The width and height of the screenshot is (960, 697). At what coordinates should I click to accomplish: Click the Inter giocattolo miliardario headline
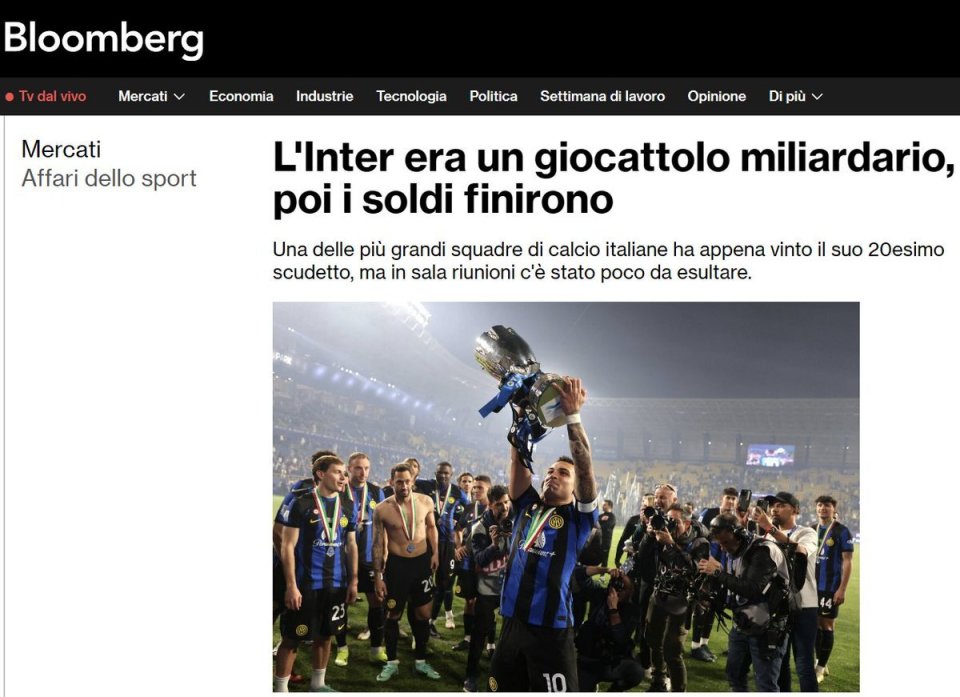(x=614, y=178)
